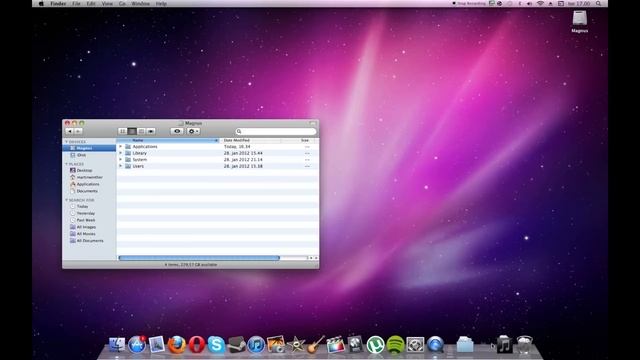Collapse the Places sidebar section

[x=67, y=164]
